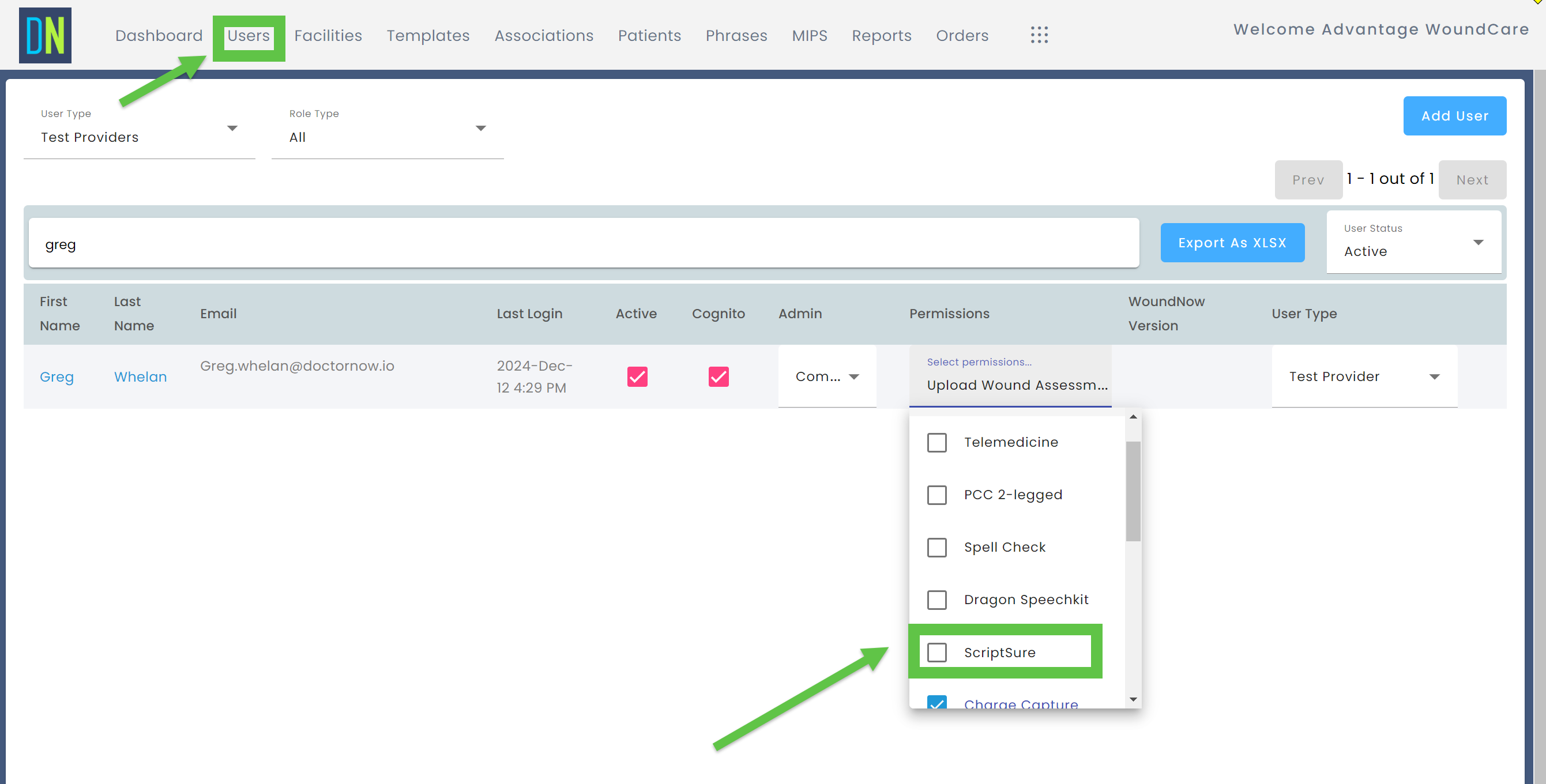Check the Telemedicine permission
The image size is (1546, 784).
(936, 442)
